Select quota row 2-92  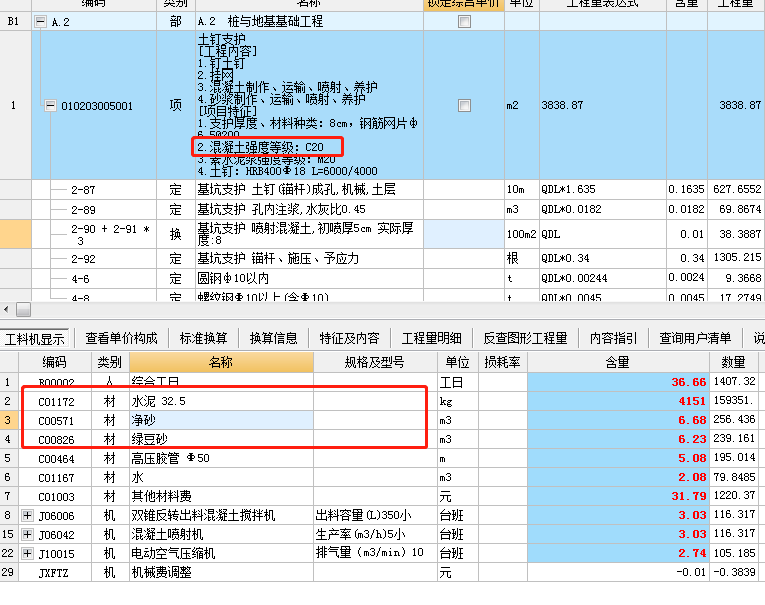click(83, 259)
